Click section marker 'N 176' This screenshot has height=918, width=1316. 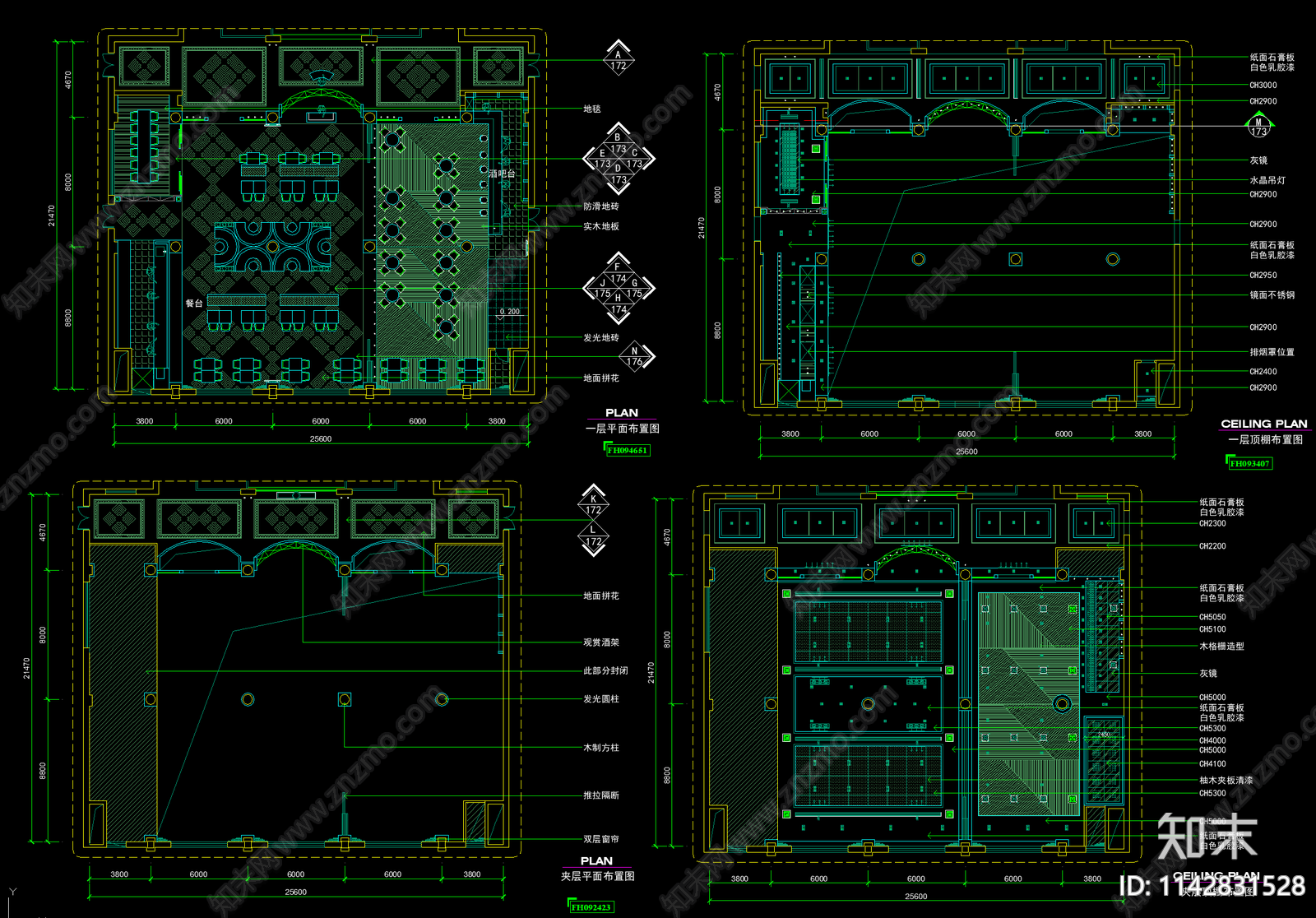[x=636, y=356]
